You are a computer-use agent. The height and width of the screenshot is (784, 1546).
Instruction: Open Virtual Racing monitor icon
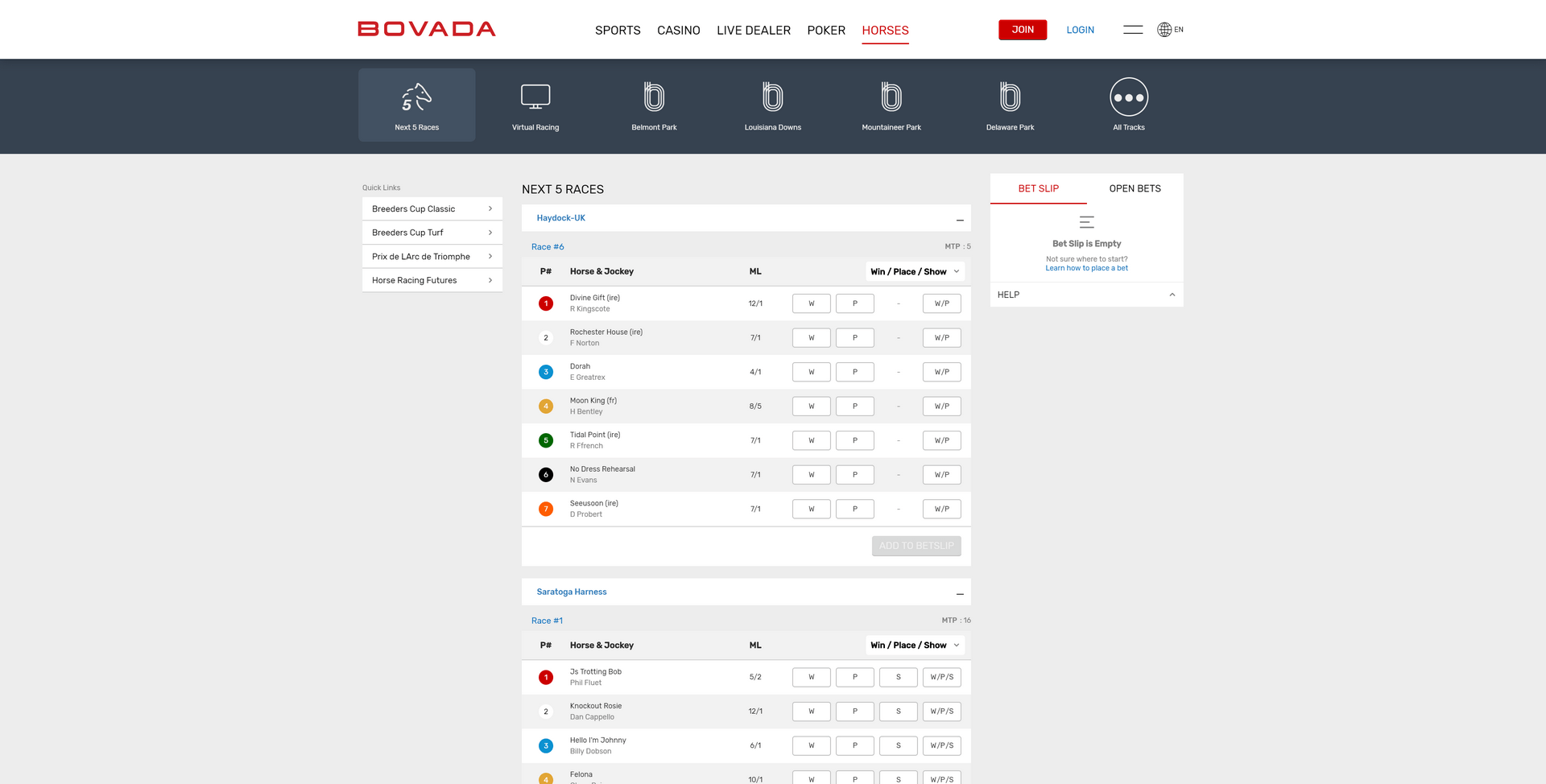point(535,97)
